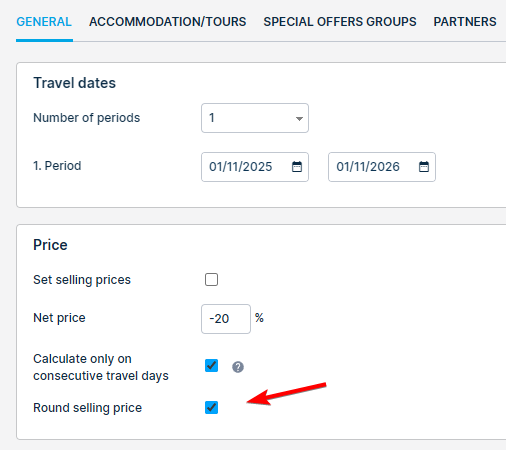This screenshot has height=450, width=506.
Task: Enable the Set selling prices checkbox
Action: tap(211, 280)
